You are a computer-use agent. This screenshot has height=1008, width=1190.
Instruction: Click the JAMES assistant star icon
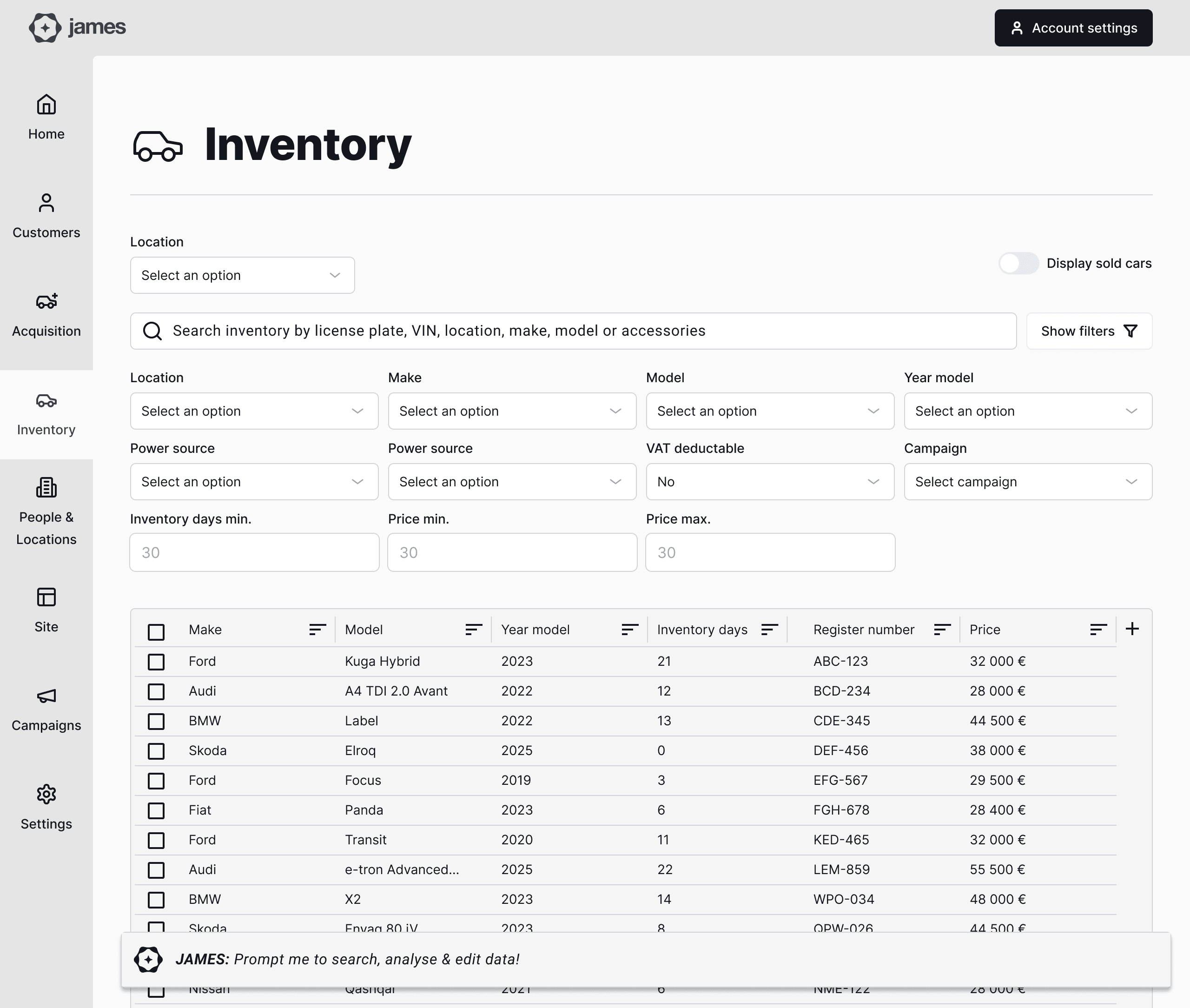148,960
